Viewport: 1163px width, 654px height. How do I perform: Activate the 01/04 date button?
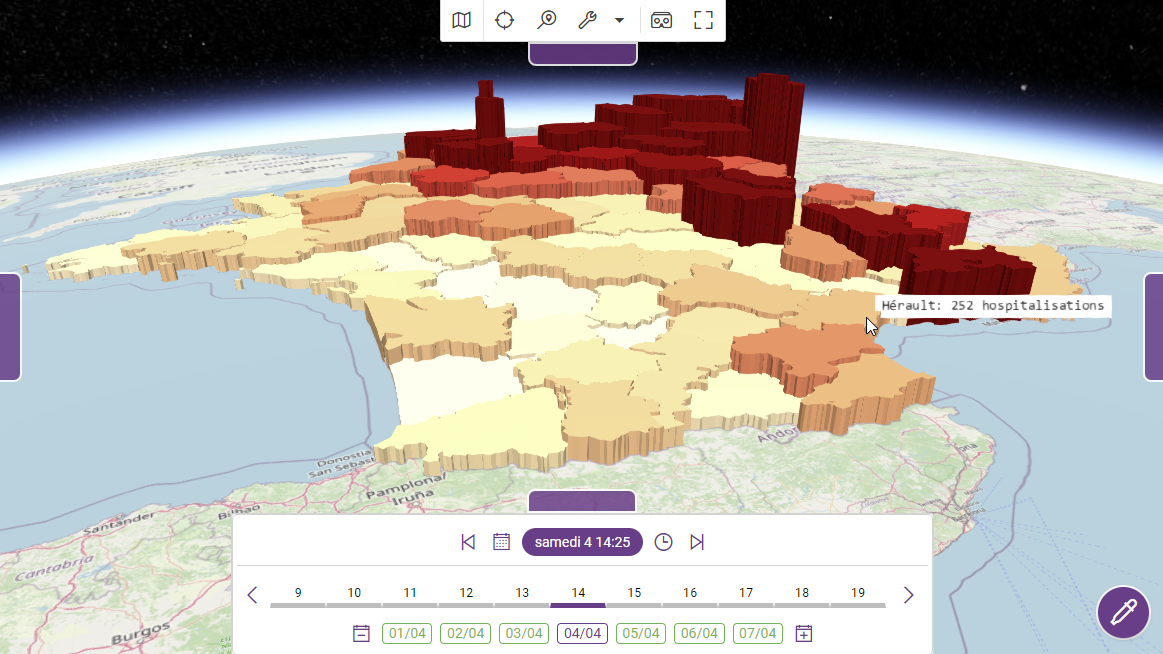pyautogui.click(x=406, y=633)
